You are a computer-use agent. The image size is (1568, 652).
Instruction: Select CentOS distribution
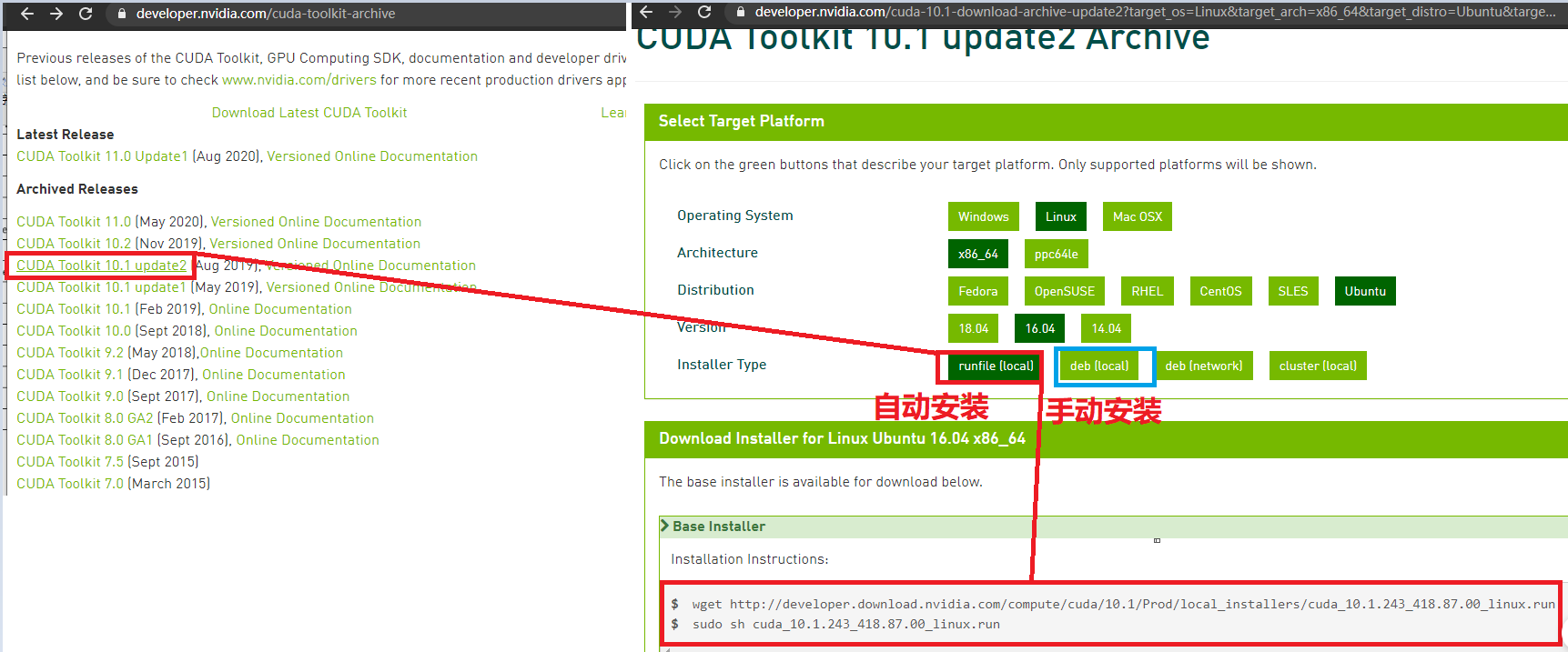(1219, 291)
